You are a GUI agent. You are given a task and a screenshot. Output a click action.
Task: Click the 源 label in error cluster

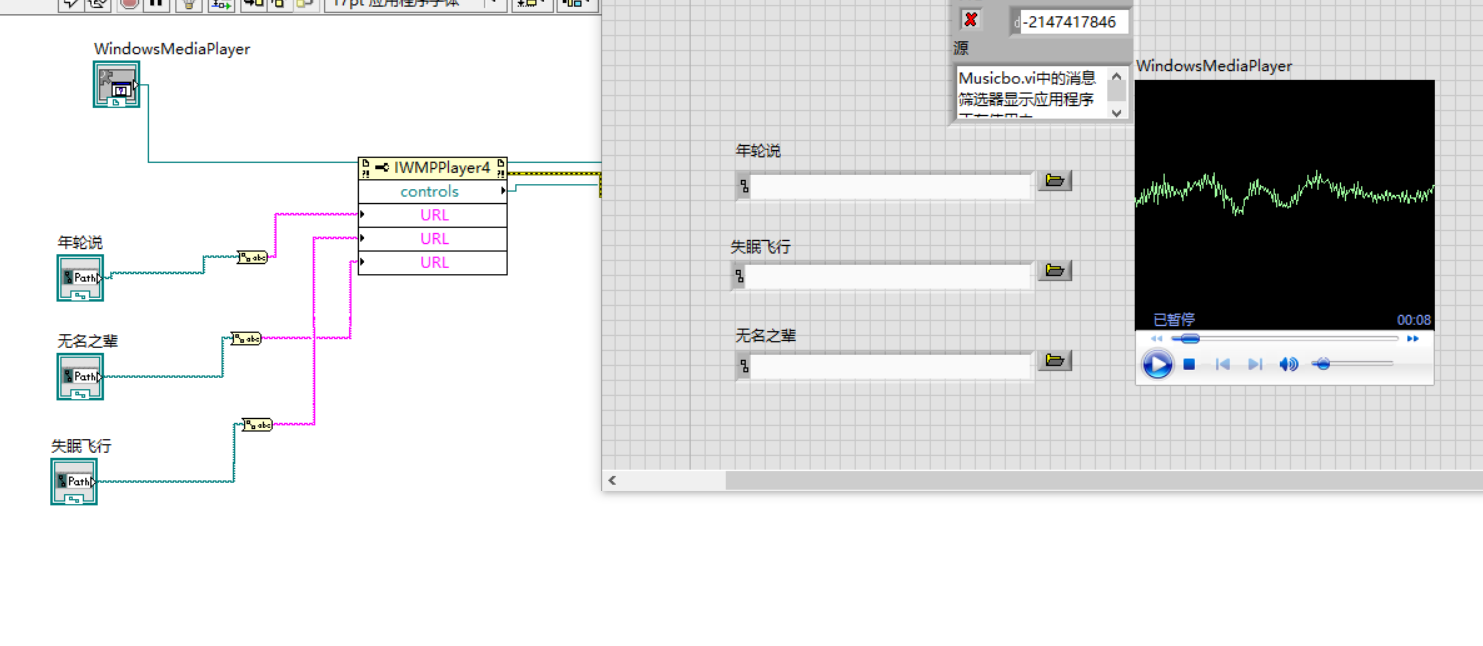click(x=961, y=48)
